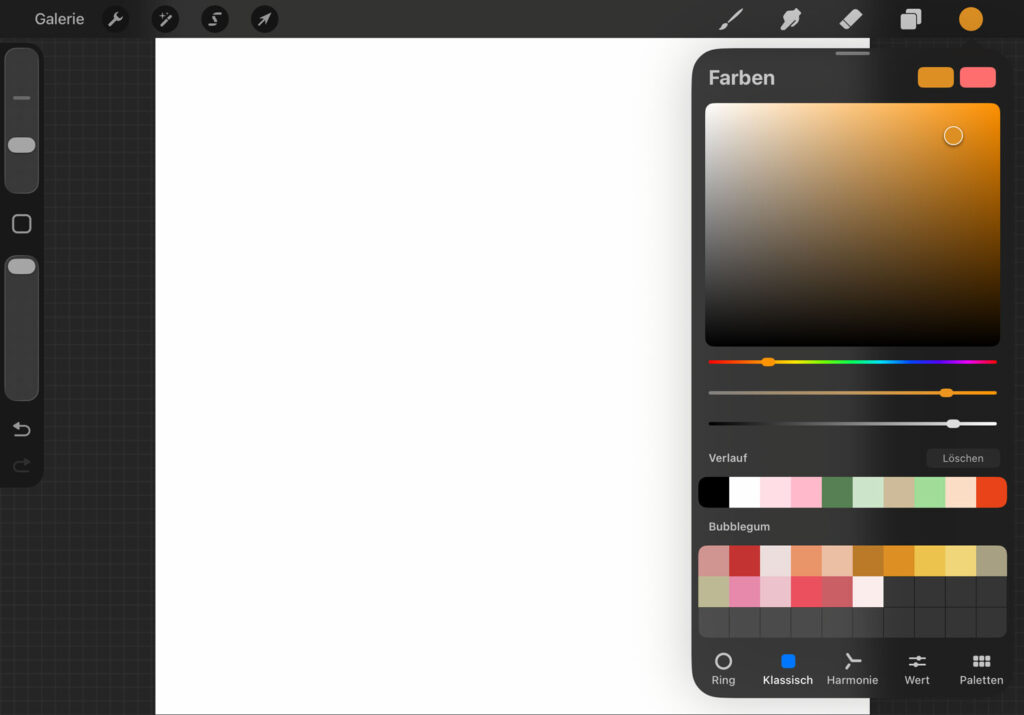Pick red-orange from Verlauf history

(x=991, y=492)
